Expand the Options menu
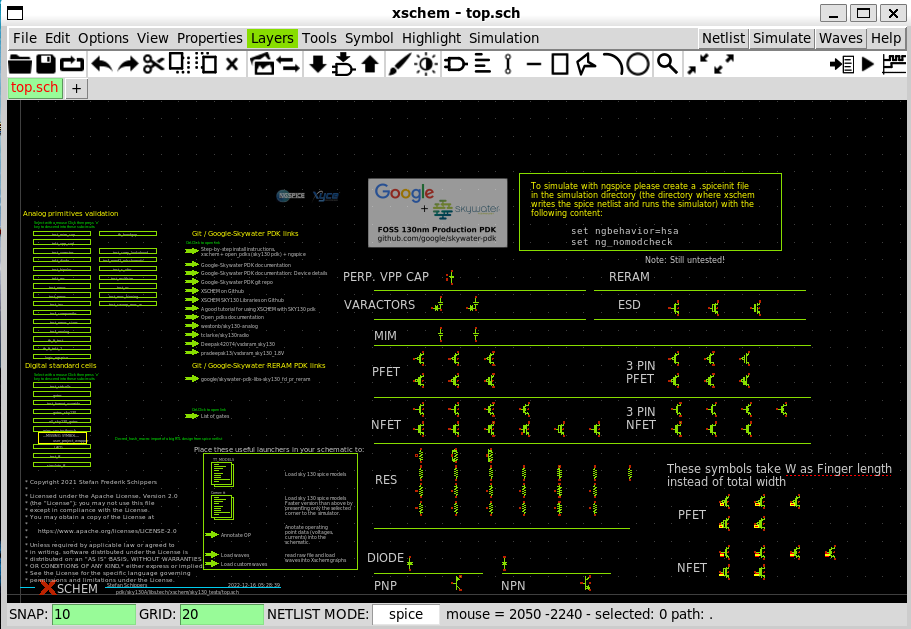The width and height of the screenshot is (911, 629). 103,38
